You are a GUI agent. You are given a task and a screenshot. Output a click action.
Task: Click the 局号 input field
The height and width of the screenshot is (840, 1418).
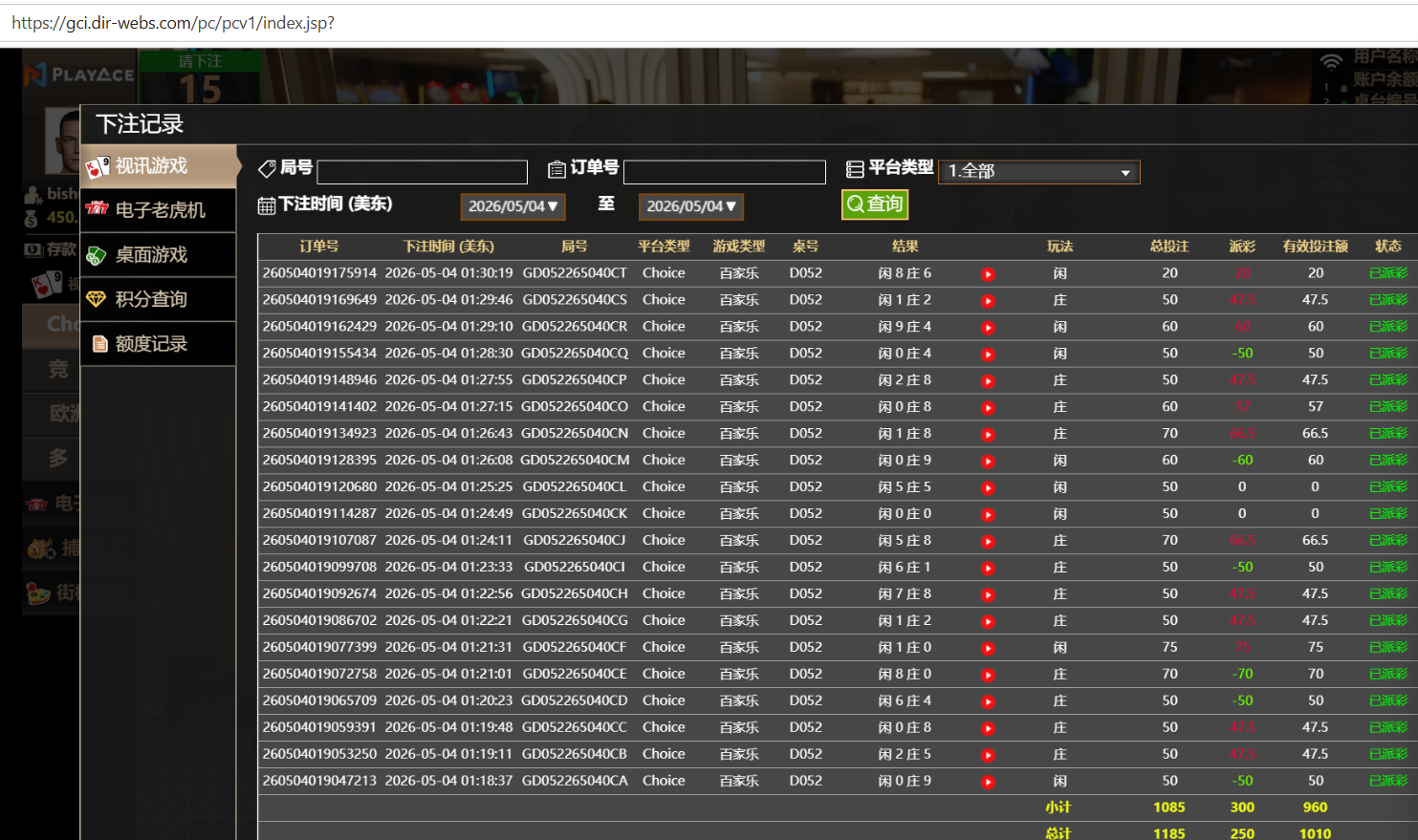coord(422,172)
